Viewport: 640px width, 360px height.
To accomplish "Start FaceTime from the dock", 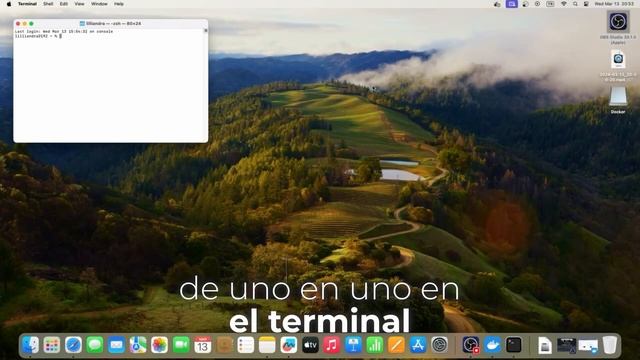I will coord(181,345).
